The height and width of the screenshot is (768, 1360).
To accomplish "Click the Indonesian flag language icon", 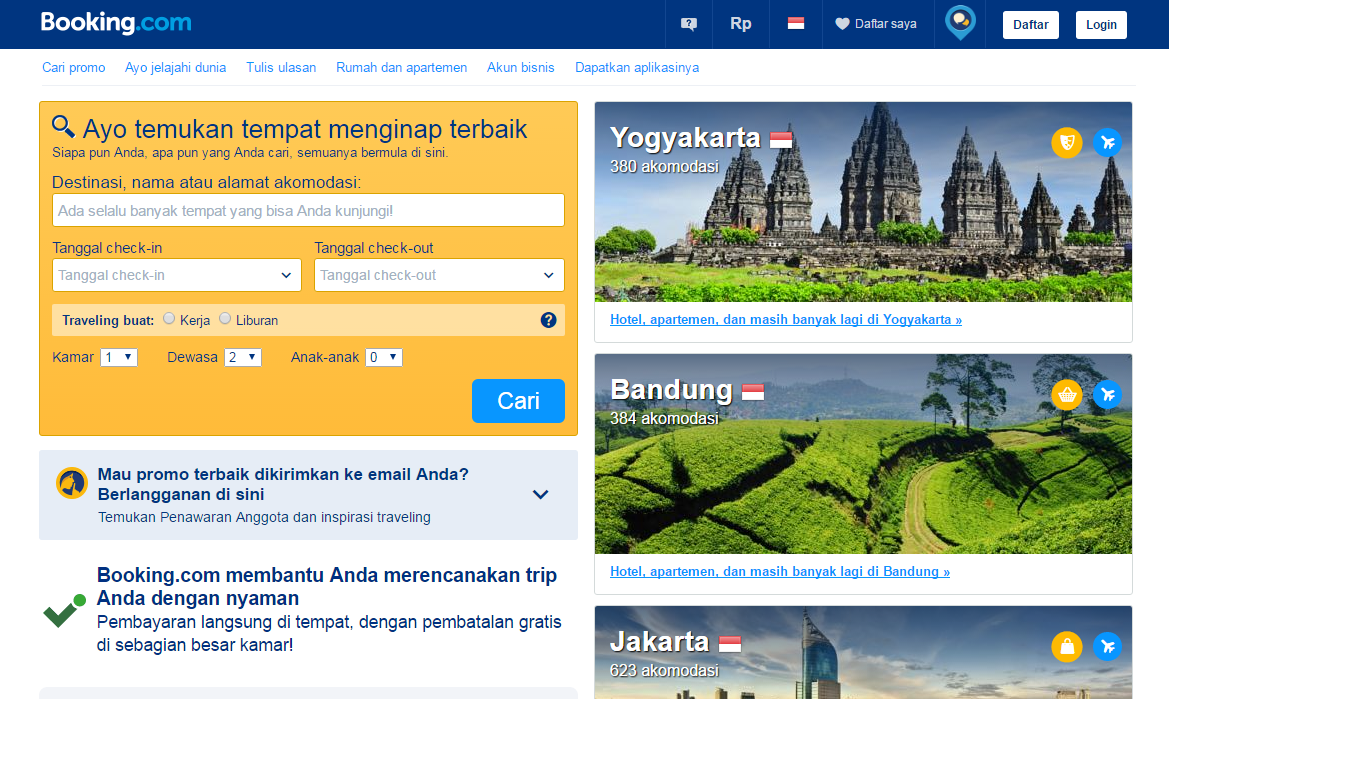I will (795, 23).
